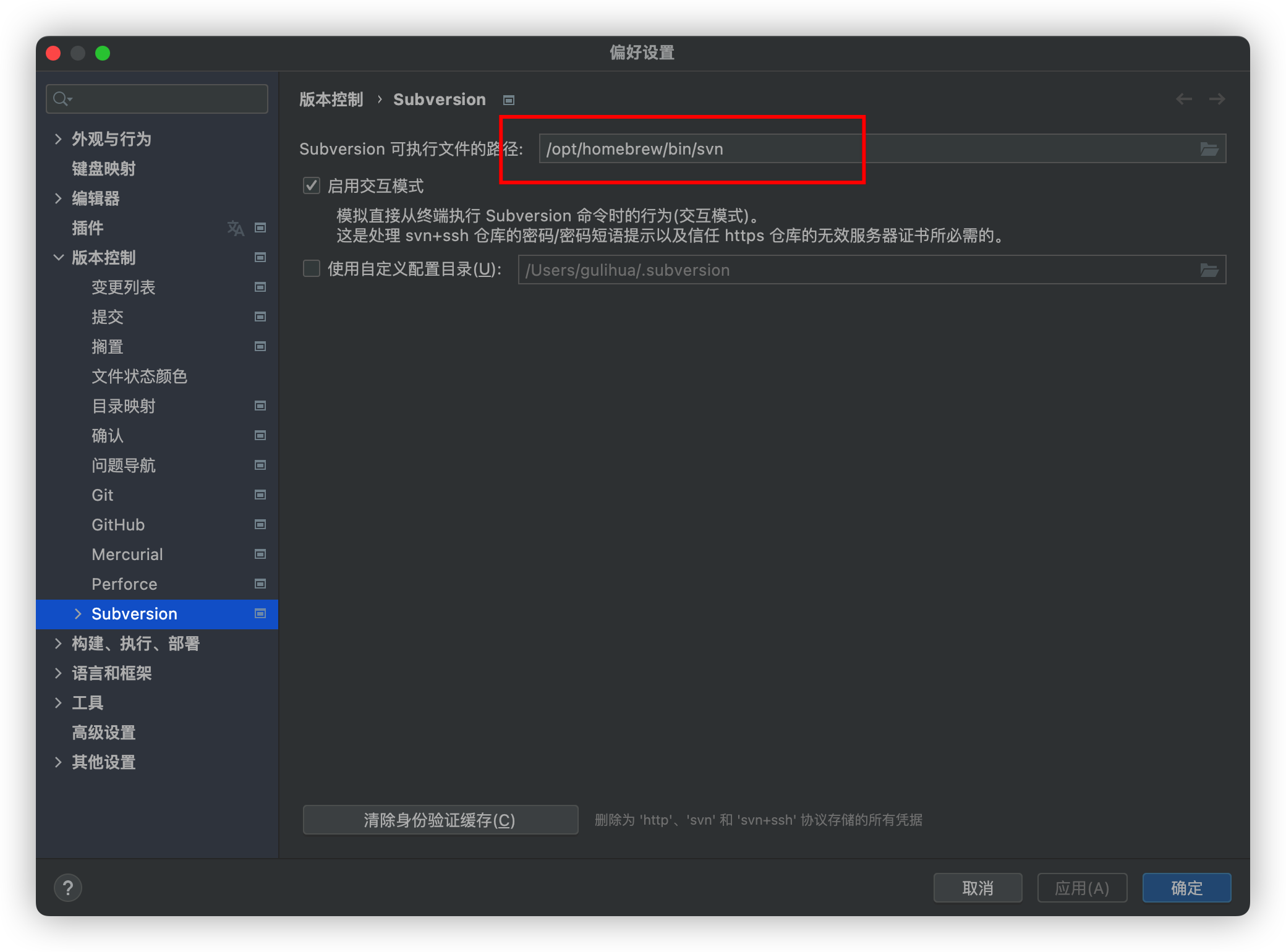Go forward with the right arrow icon
This screenshot has height=952, width=1286.
pyautogui.click(x=1217, y=99)
